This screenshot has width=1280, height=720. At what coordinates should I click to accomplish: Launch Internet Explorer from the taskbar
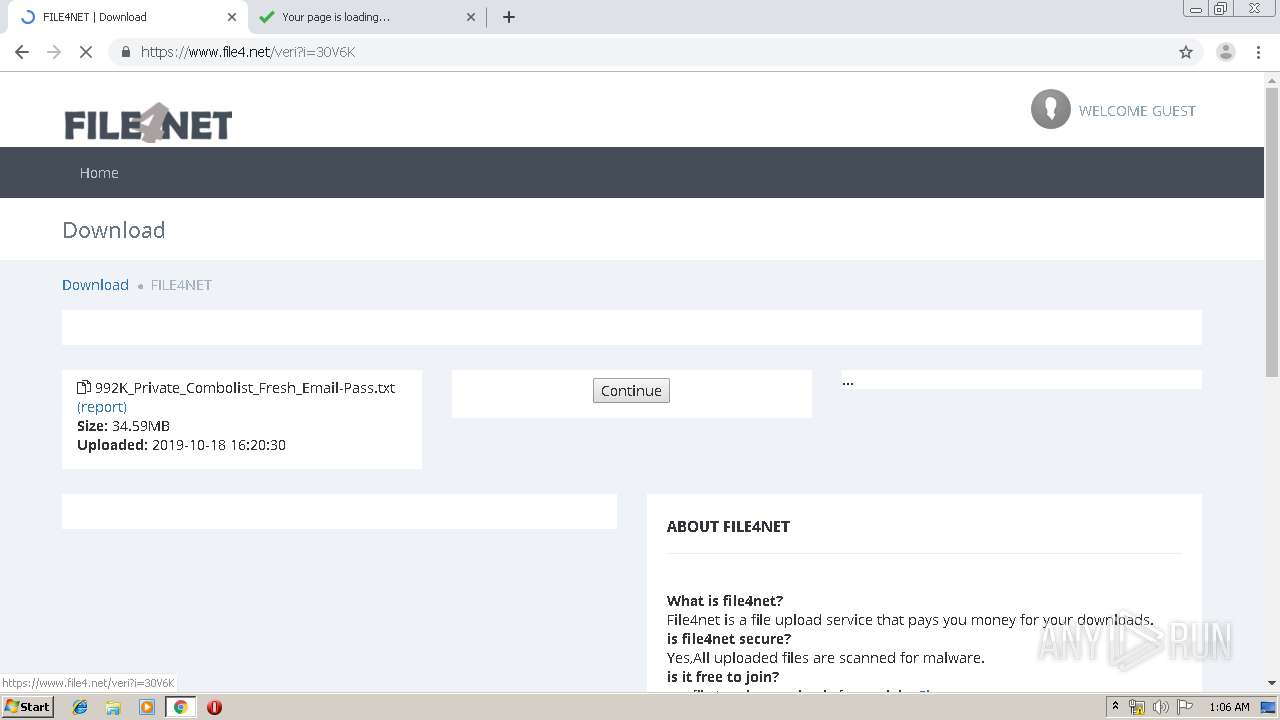tap(80, 707)
